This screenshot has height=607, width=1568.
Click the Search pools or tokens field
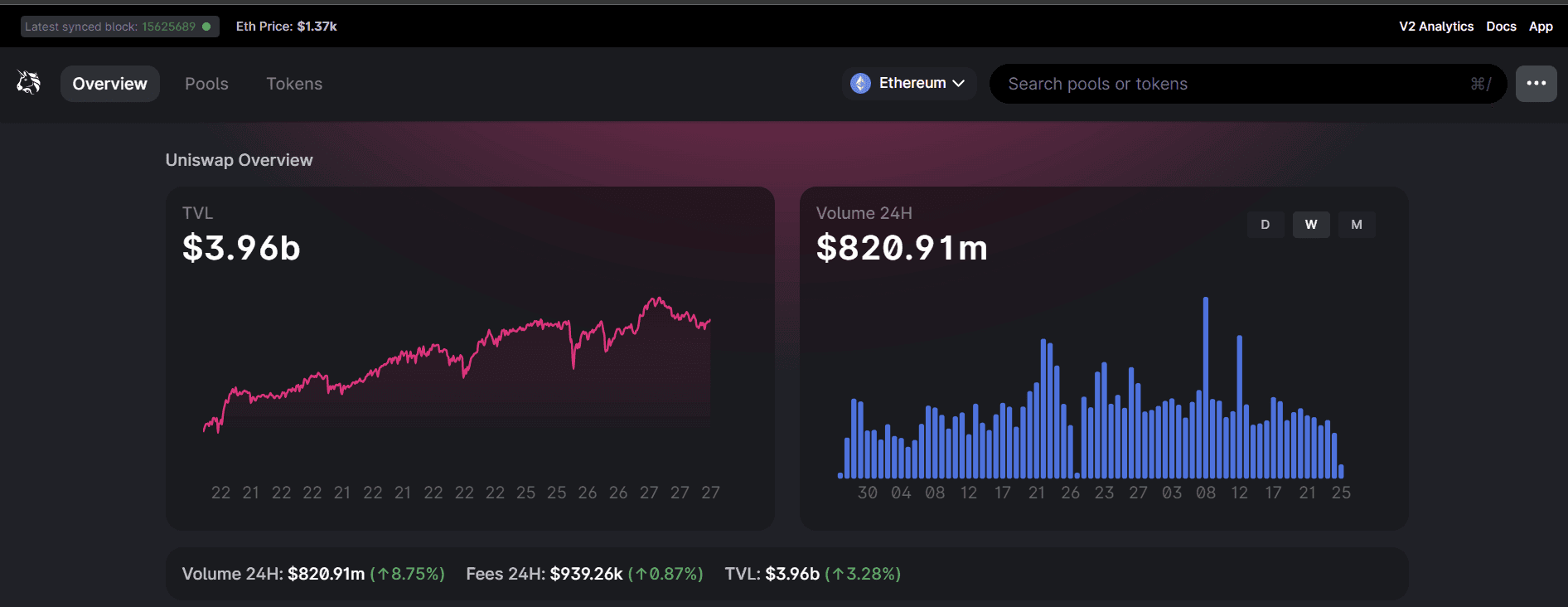[1227, 84]
